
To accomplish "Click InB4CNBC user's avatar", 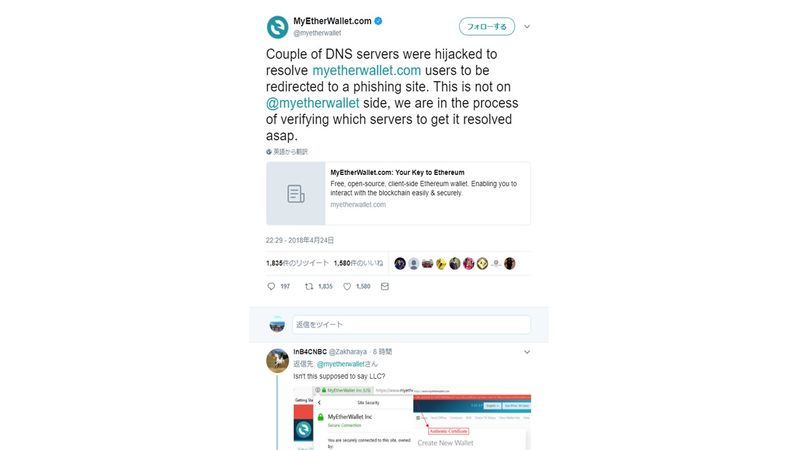I will [x=278, y=360].
